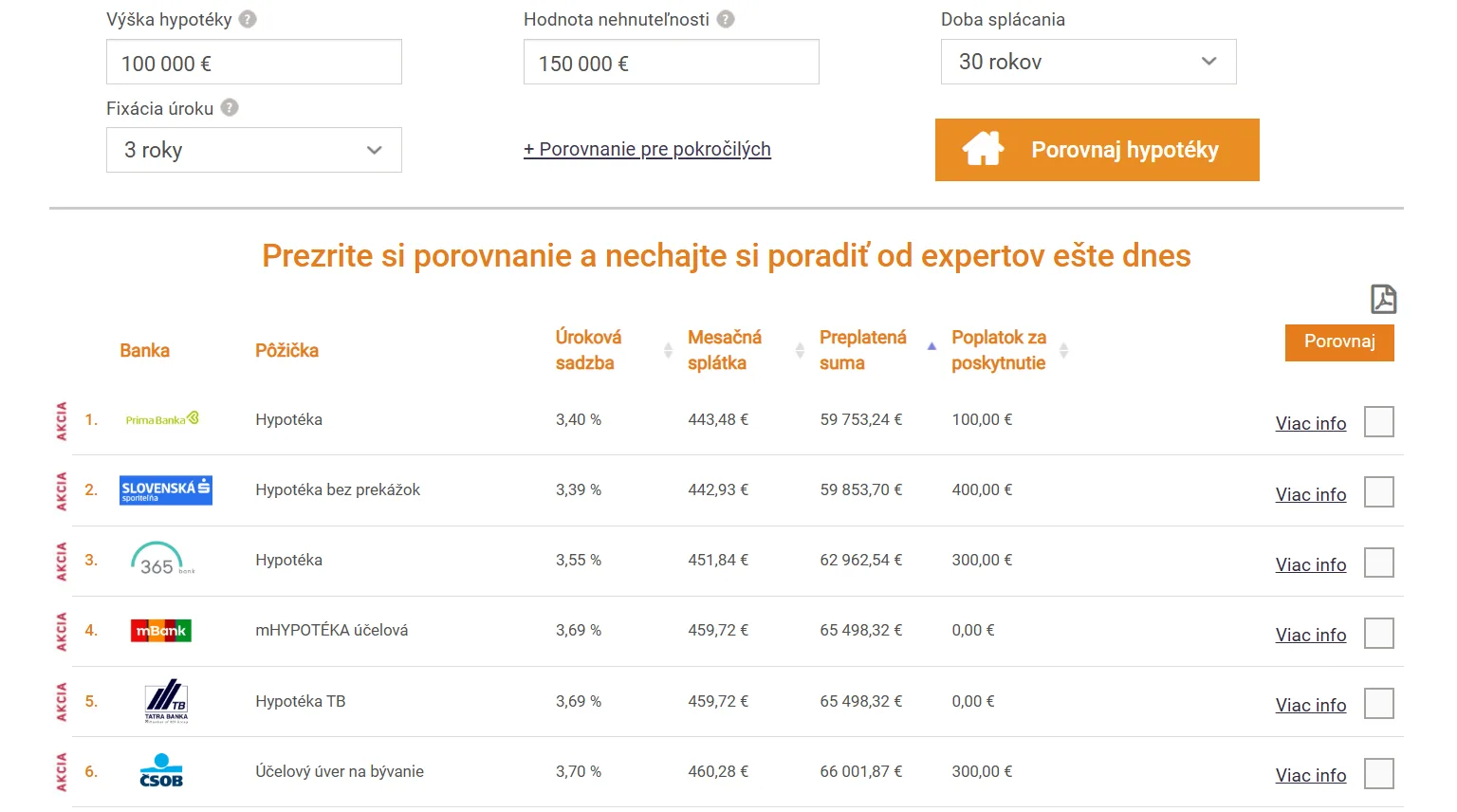This screenshot has width=1457, height=812.
Task: Click the 62 962,54 € overpaid sum
Action: (861, 560)
